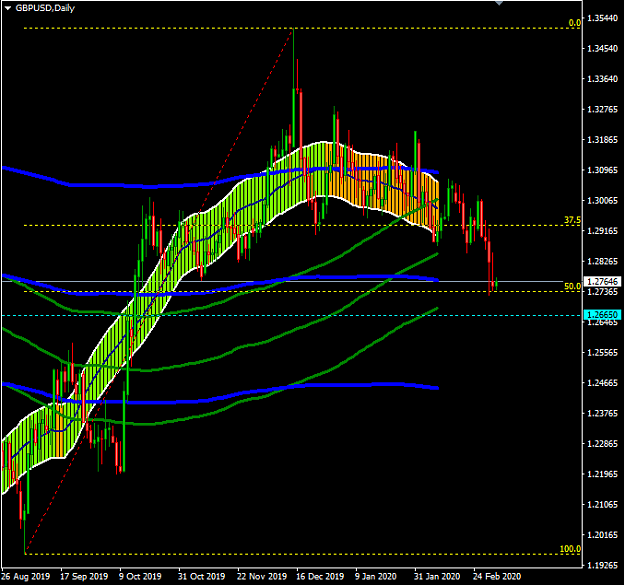The image size is (625, 585).
Task: Click the 1.28265 price axis label
Action: tap(603, 261)
